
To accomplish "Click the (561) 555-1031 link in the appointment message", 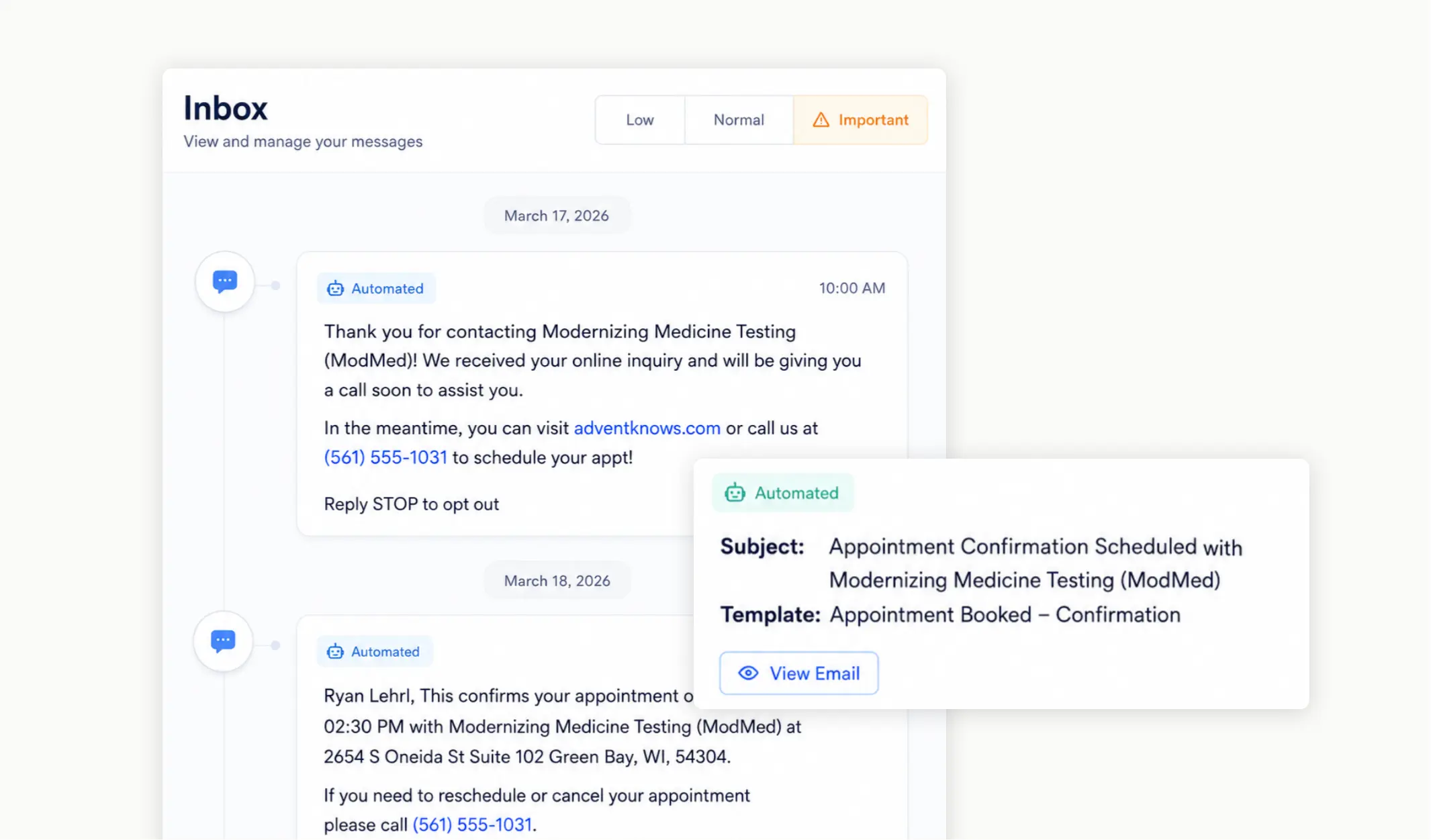I will 474,825.
